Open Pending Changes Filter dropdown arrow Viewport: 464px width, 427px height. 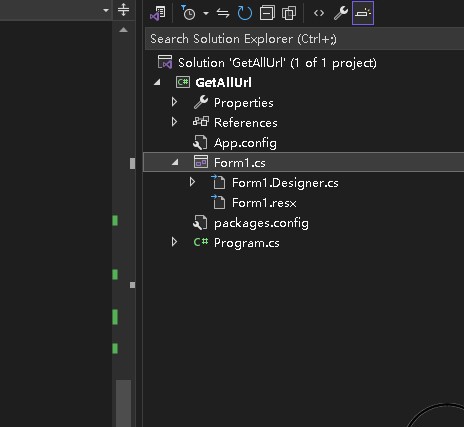click(206, 13)
